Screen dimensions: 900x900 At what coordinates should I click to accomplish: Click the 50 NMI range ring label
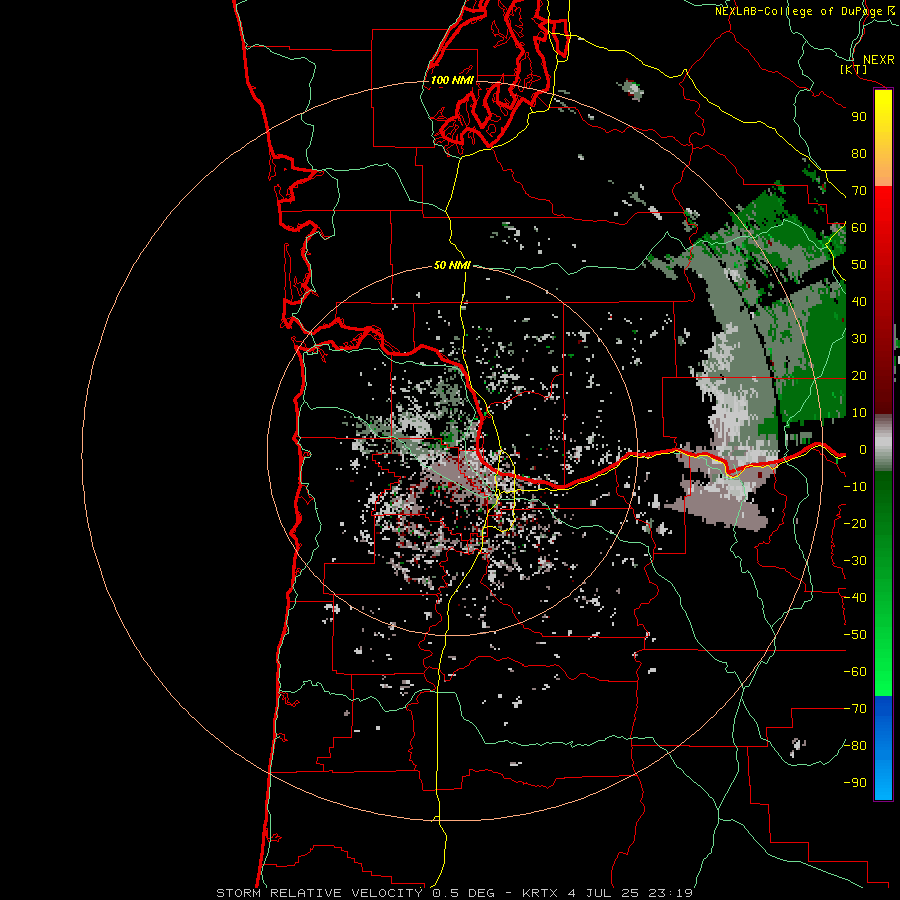click(x=452, y=265)
